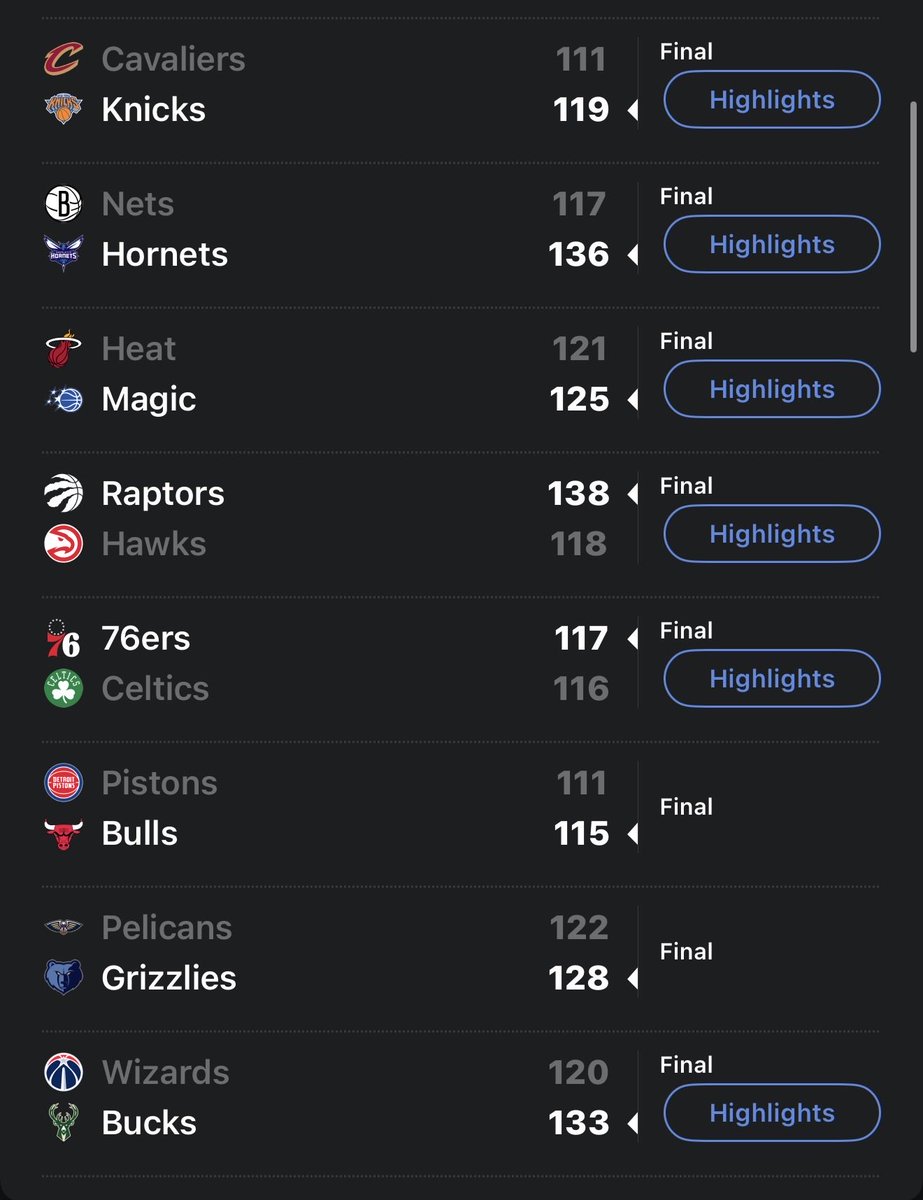Click the 76ers team logo
The width and height of the screenshot is (923, 1200).
click(63, 638)
